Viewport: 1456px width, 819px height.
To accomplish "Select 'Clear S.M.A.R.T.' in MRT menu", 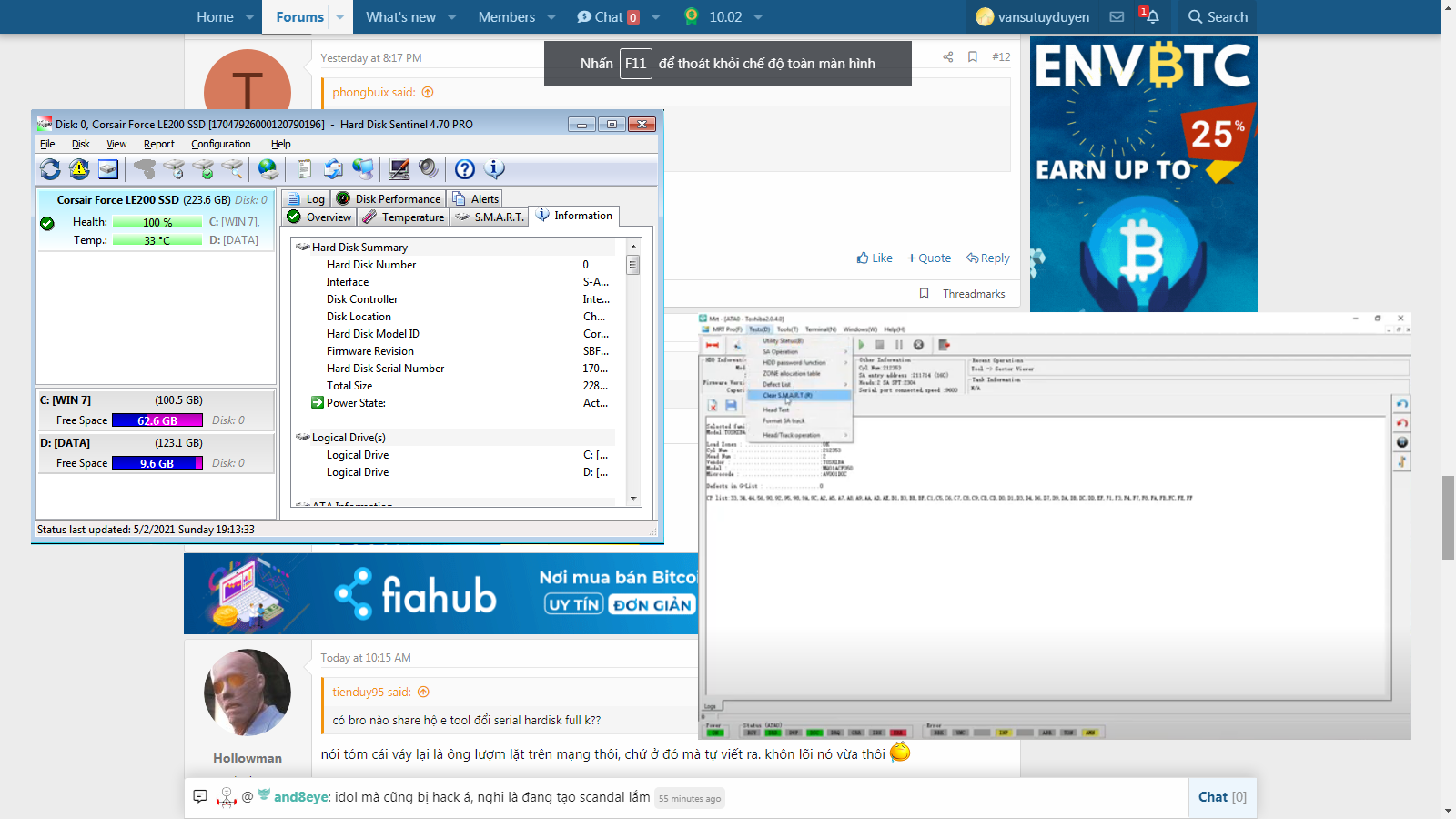I will tap(797, 395).
